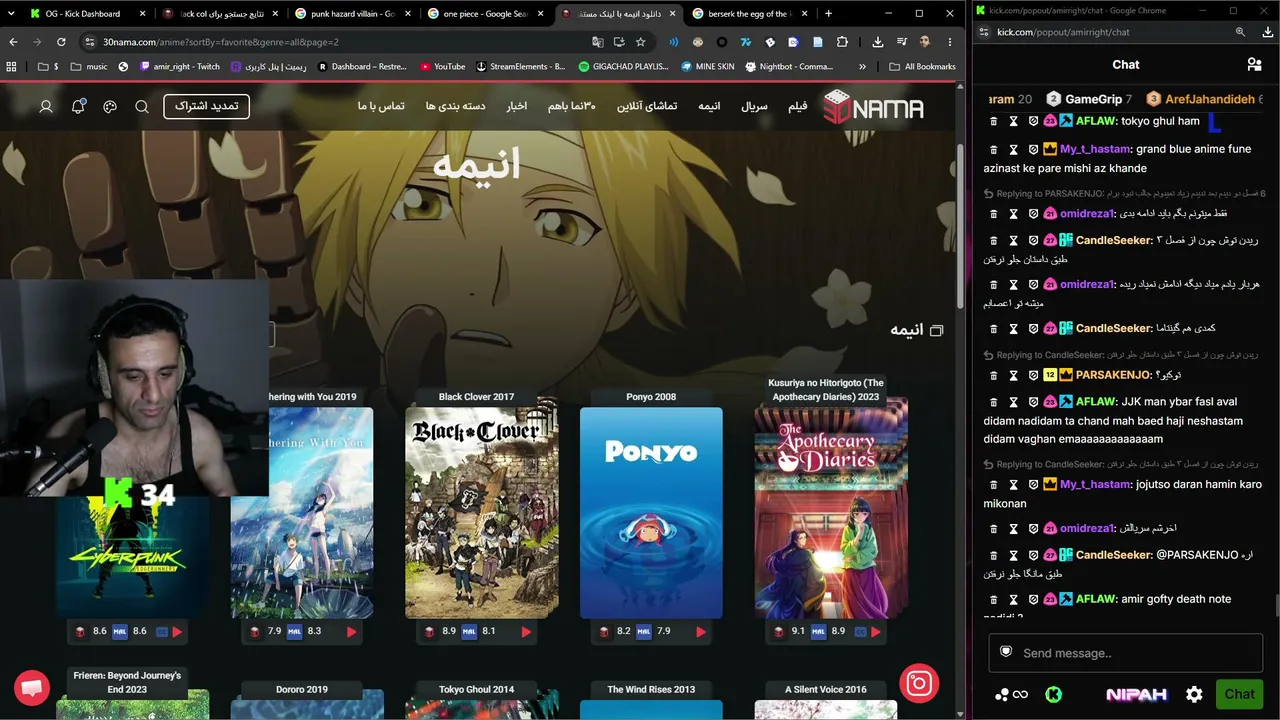This screenshot has width=1280, height=720.
Task: Open the فیلم menu item
Action: click(x=798, y=106)
